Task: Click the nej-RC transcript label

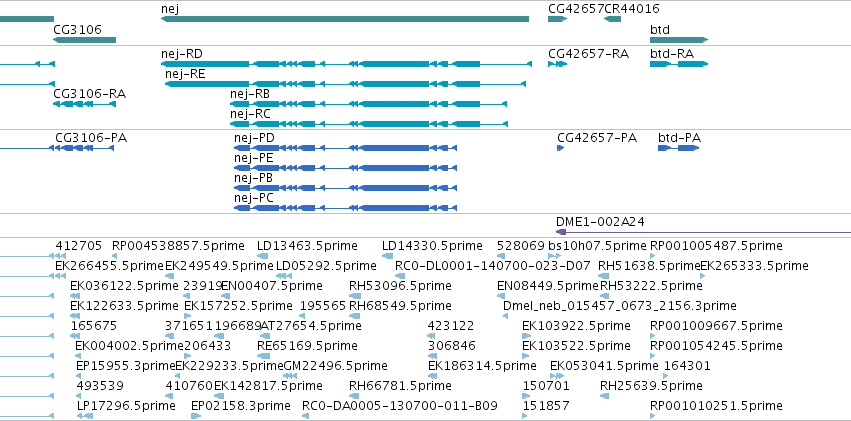Action: [x=250, y=114]
